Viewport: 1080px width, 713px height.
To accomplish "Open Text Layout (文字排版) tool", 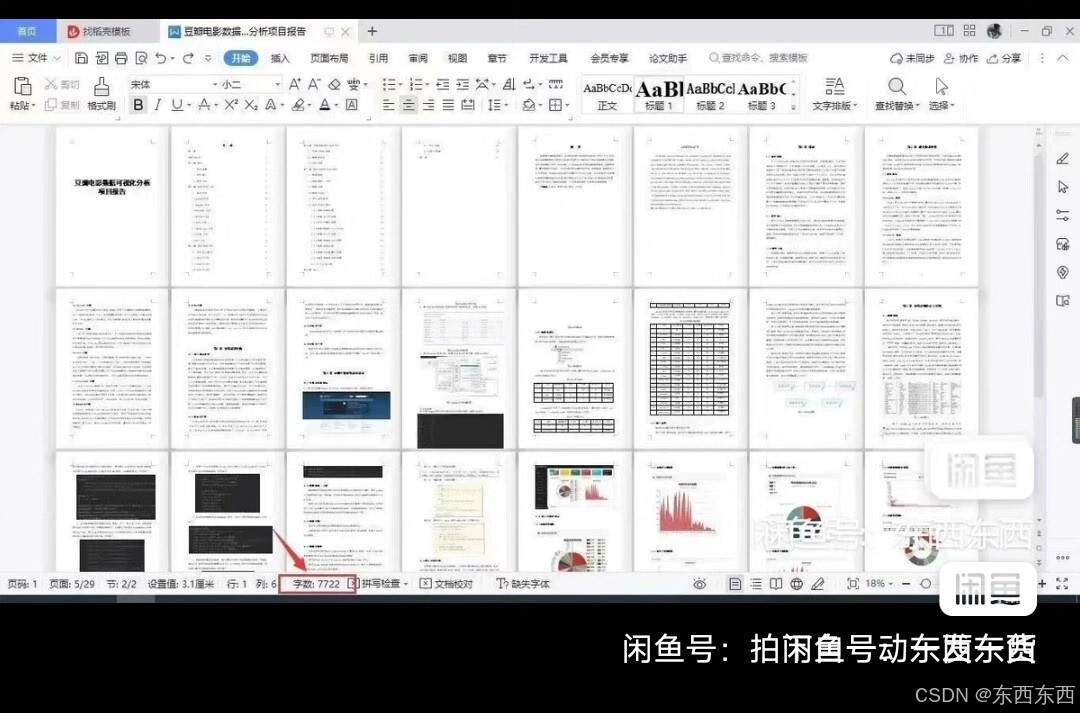I will click(x=834, y=93).
